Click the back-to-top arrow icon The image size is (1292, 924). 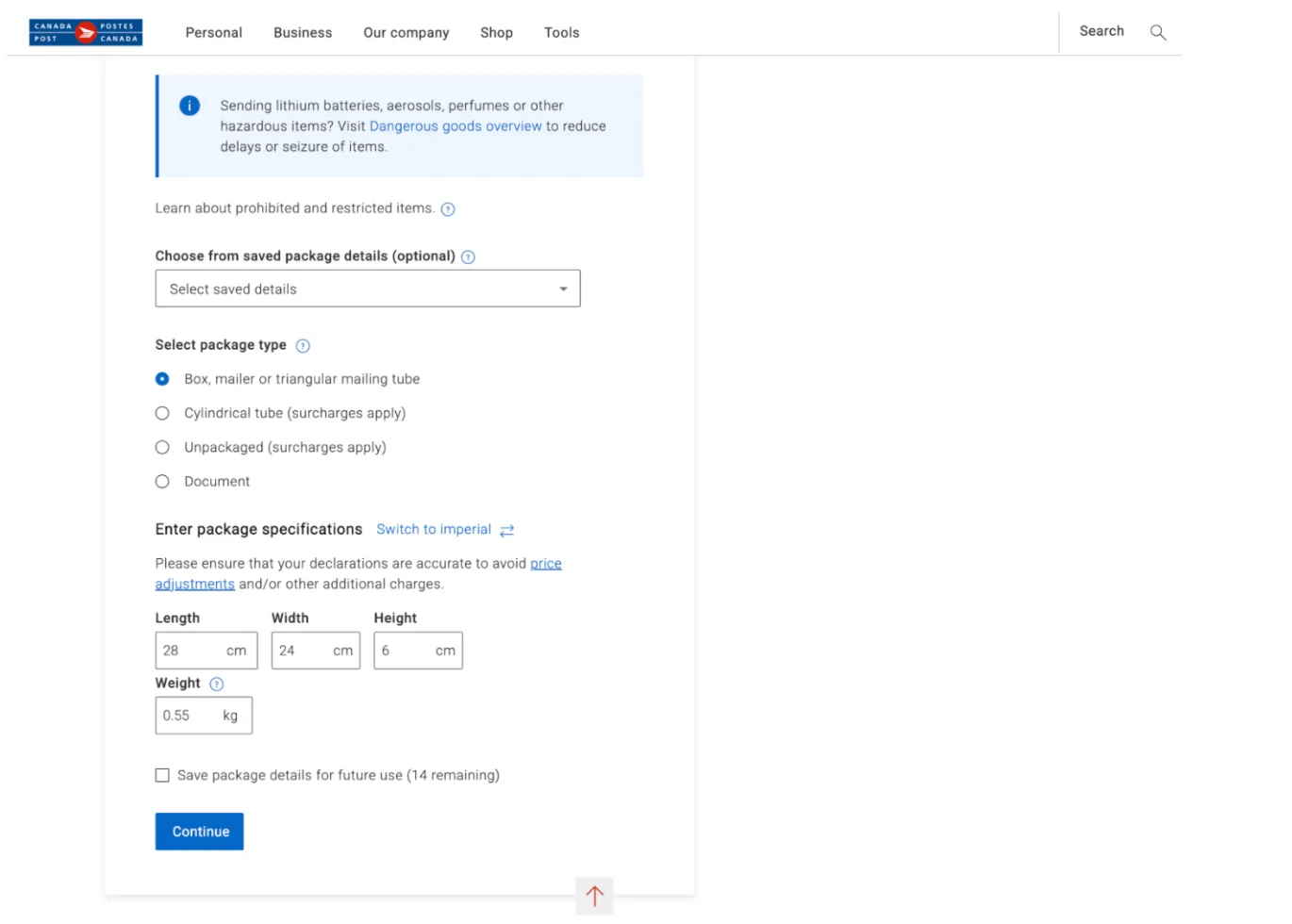594,896
